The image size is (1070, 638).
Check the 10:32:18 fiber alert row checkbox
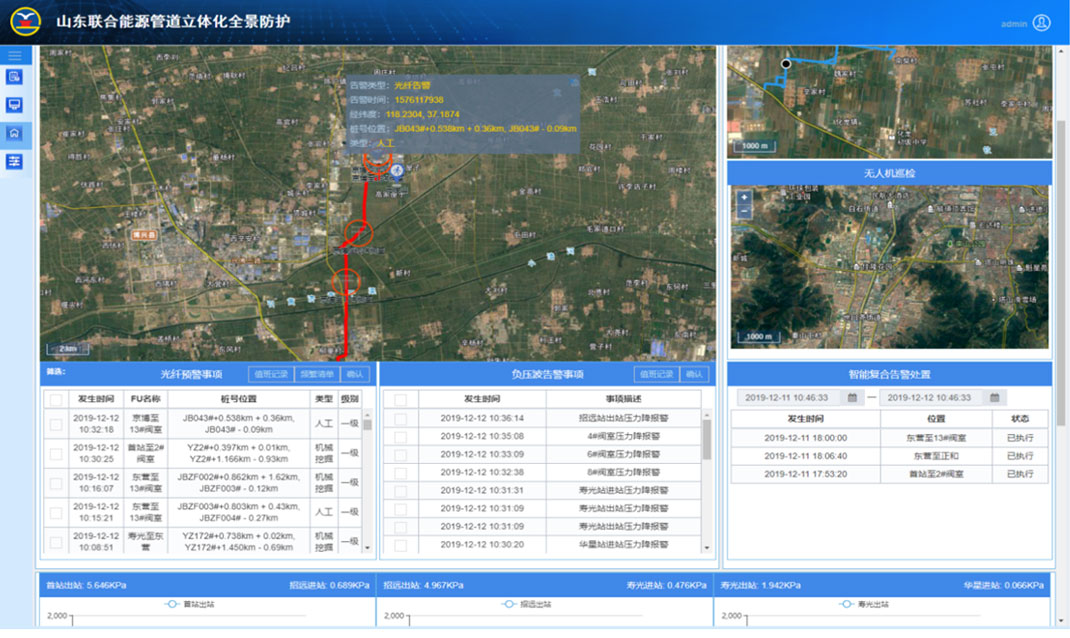56,424
